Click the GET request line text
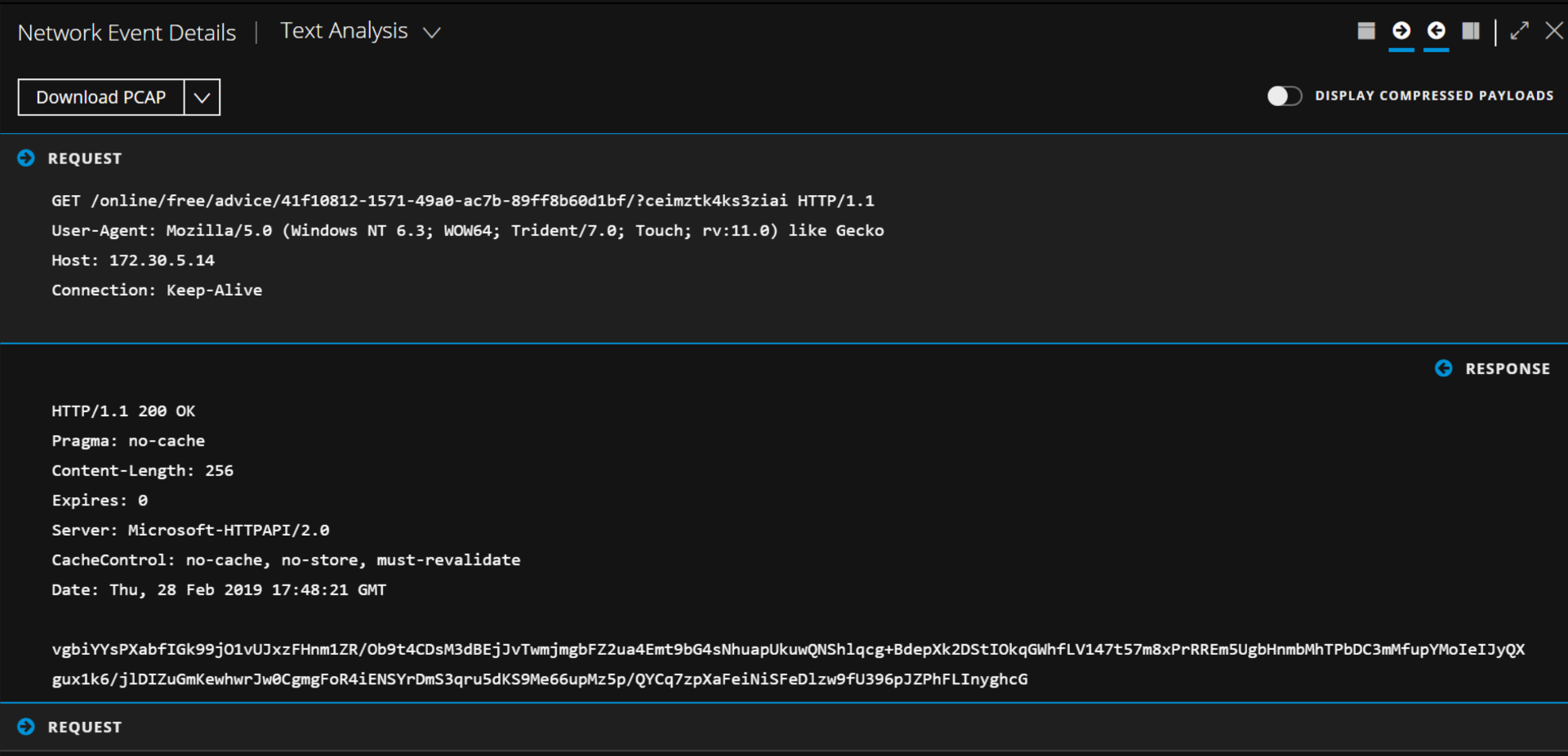The width and height of the screenshot is (1568, 756). (x=462, y=201)
